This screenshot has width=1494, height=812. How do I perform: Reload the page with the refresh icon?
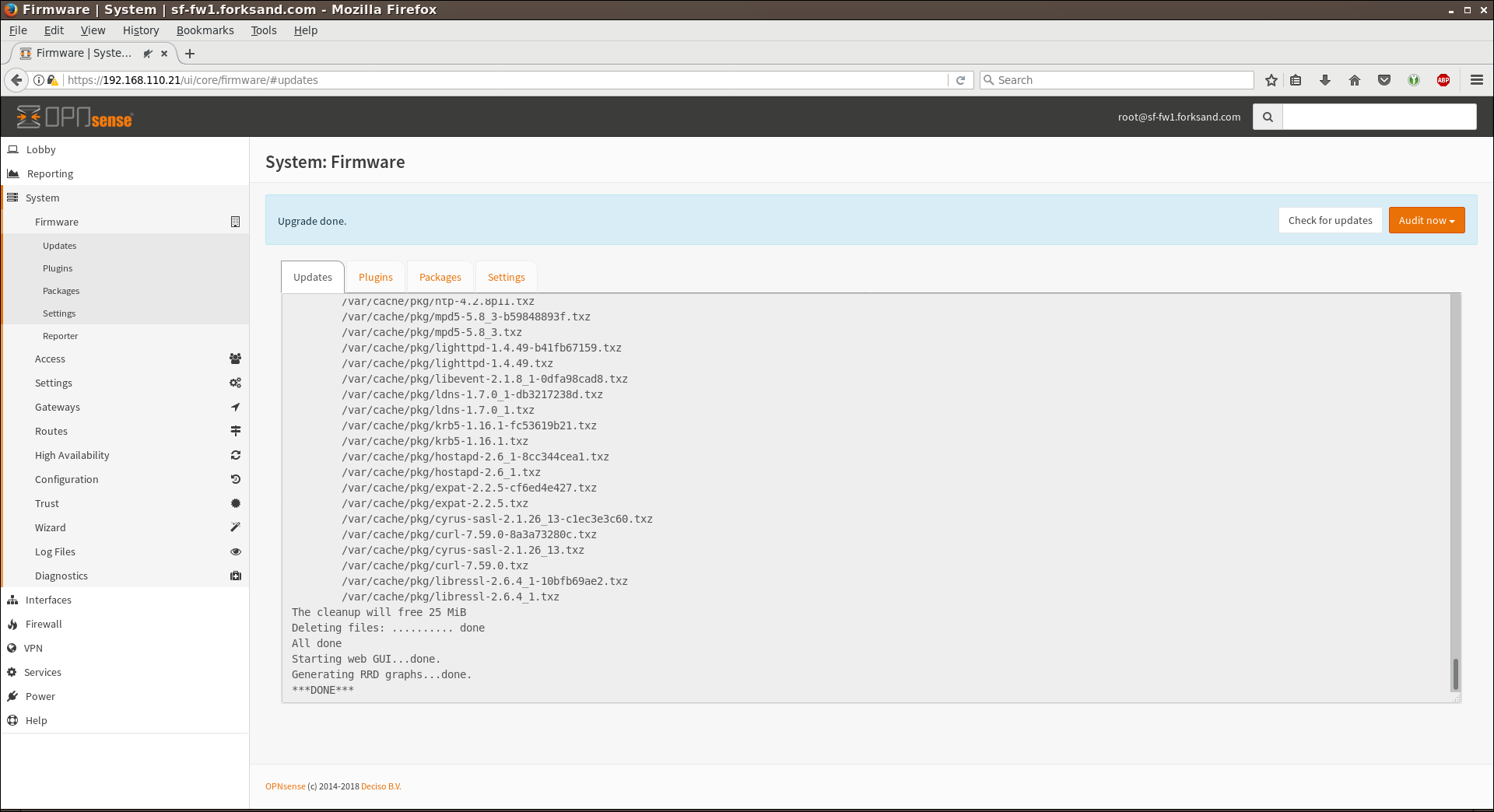pos(961,80)
